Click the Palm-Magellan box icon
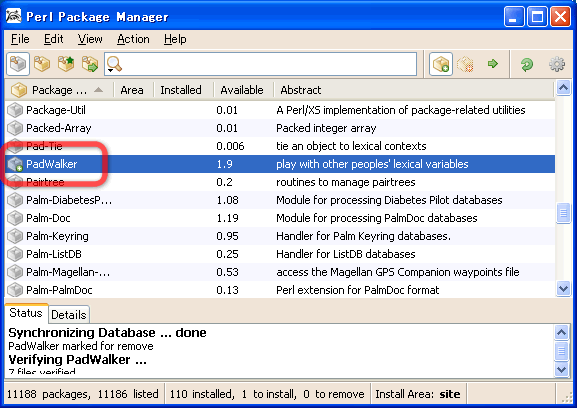 point(15,272)
